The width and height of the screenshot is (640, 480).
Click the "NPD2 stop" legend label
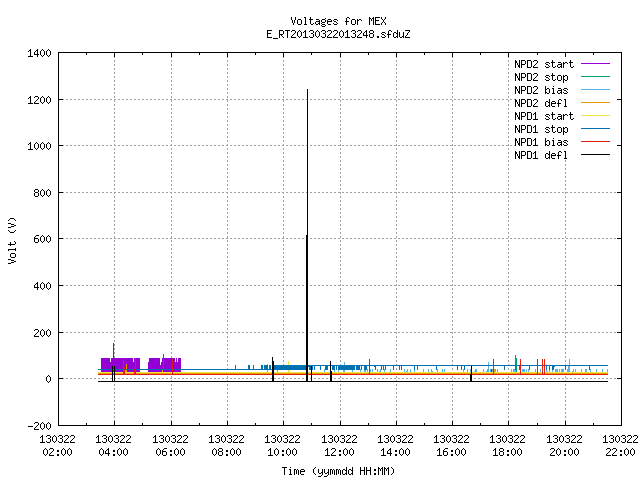click(x=541, y=77)
